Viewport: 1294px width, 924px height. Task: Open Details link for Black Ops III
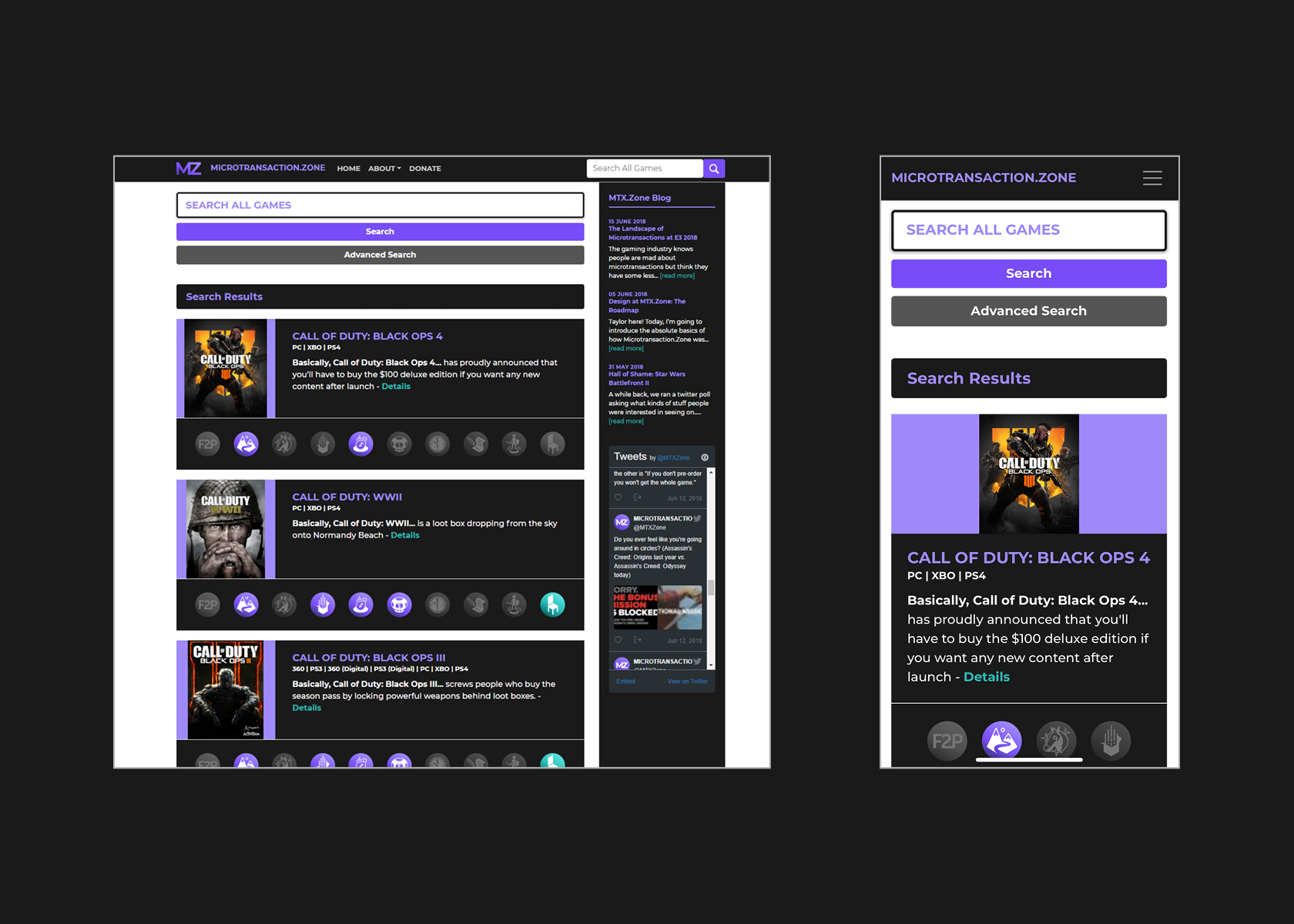pyautogui.click(x=307, y=708)
